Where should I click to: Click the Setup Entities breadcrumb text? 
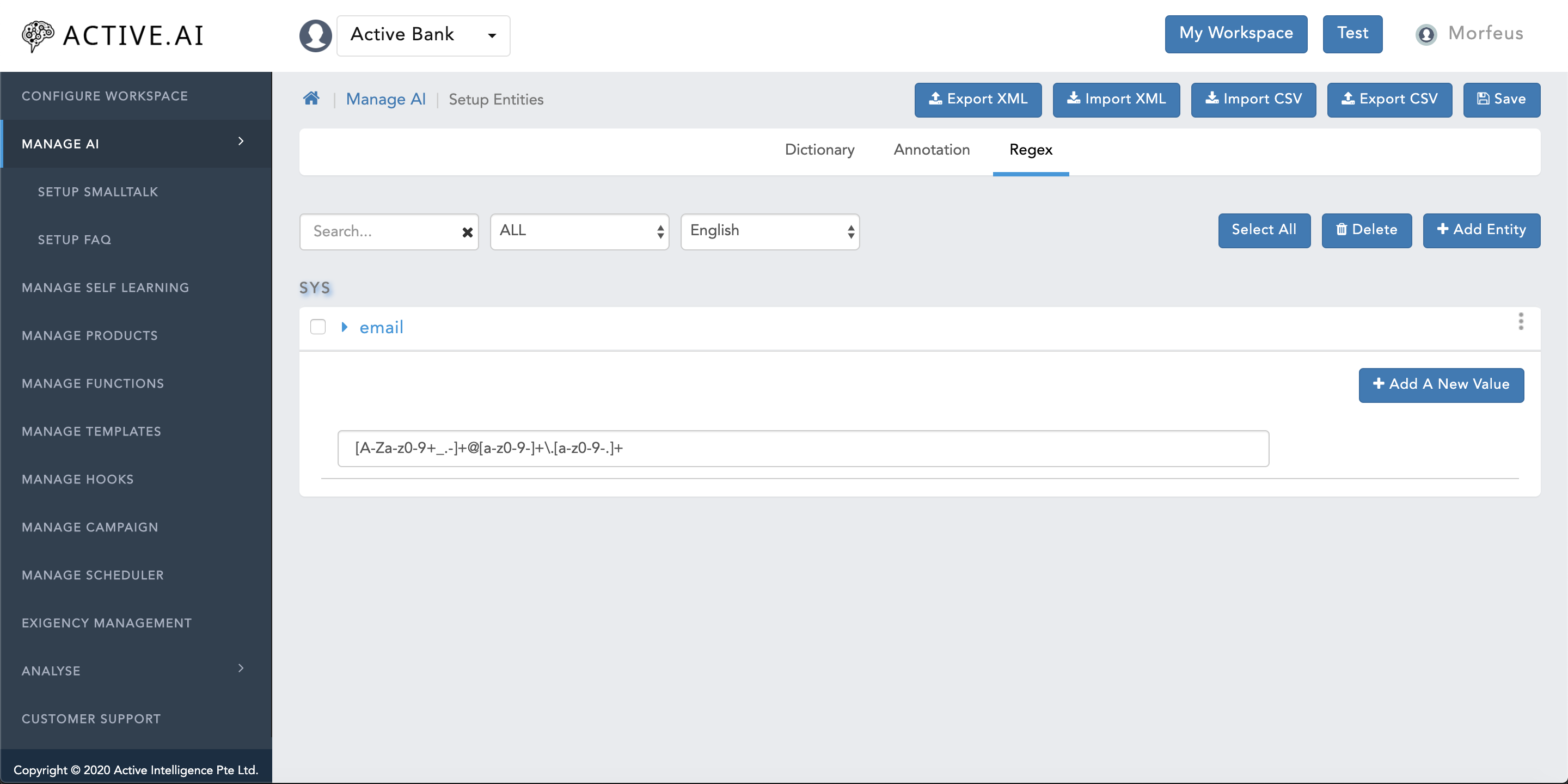click(496, 99)
